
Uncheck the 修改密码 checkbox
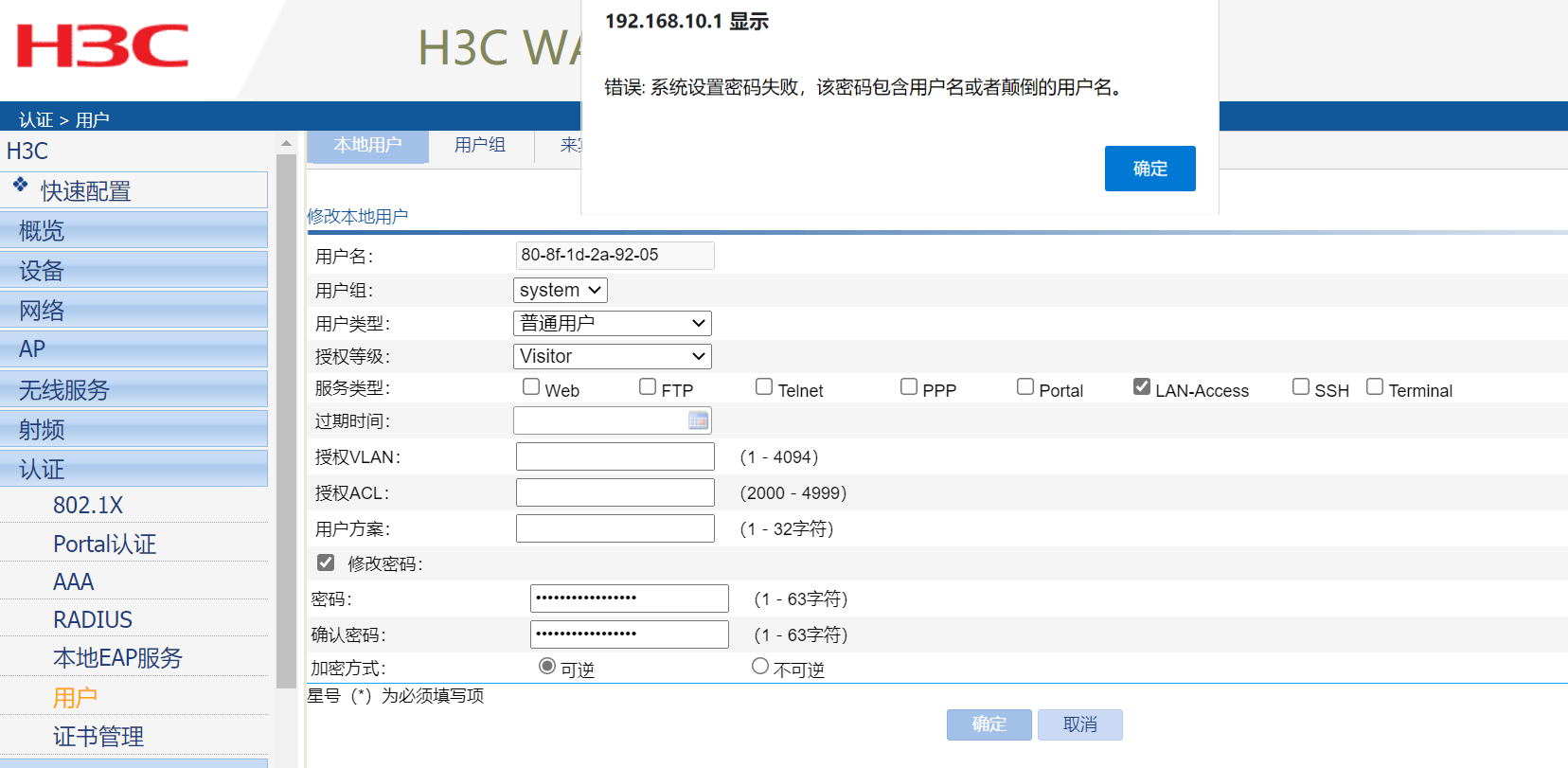coord(326,563)
